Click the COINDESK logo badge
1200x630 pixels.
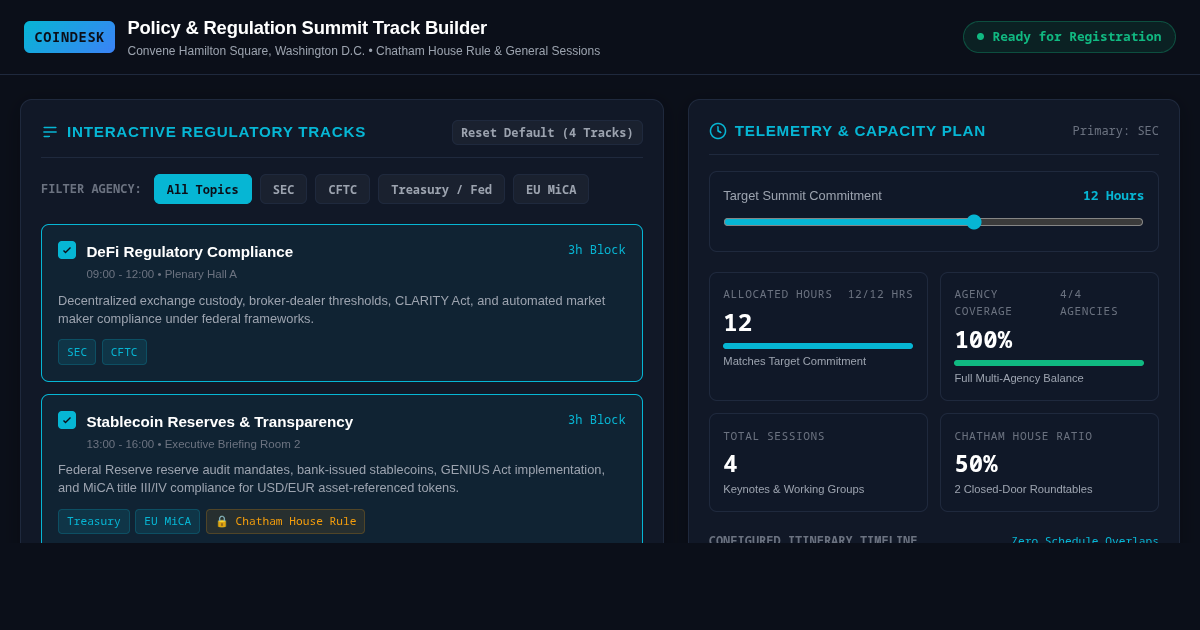pyautogui.click(x=69, y=37)
